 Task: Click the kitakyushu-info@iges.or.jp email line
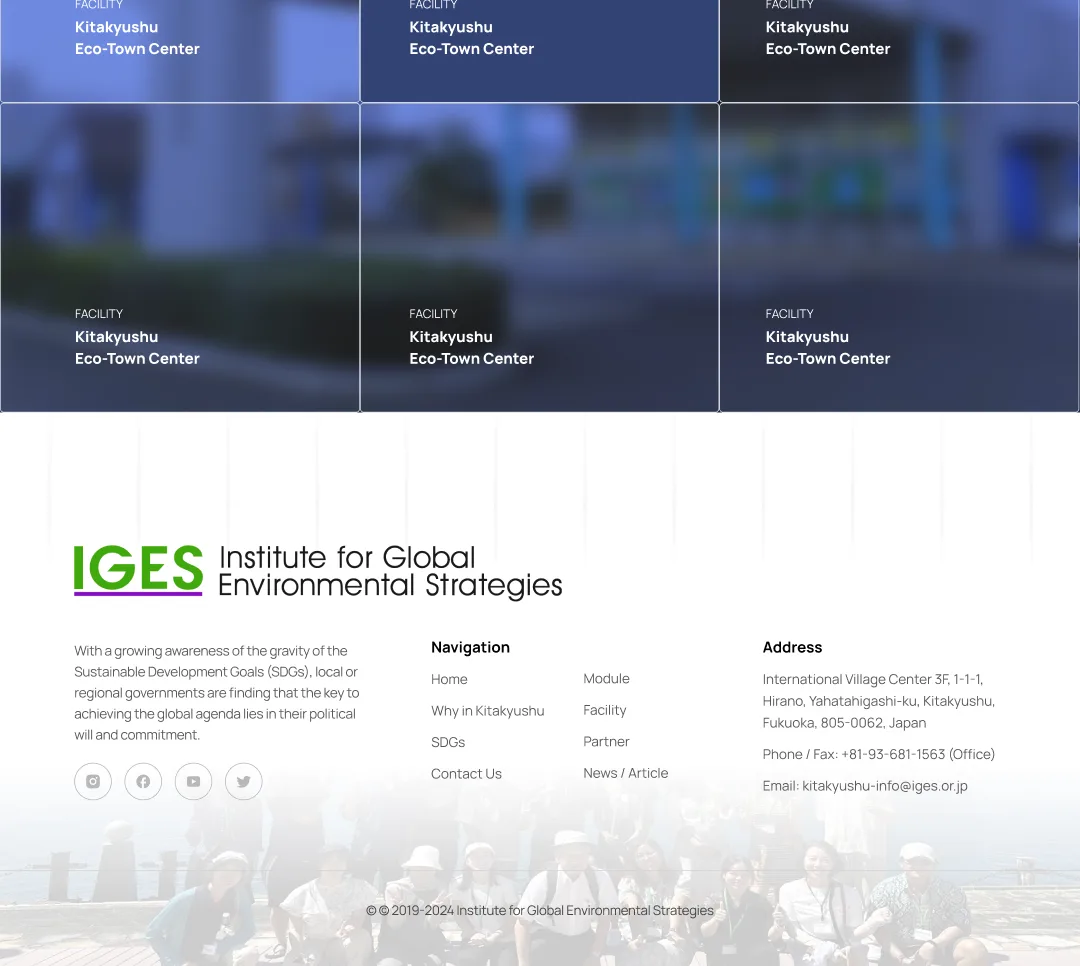pyautogui.click(x=865, y=786)
